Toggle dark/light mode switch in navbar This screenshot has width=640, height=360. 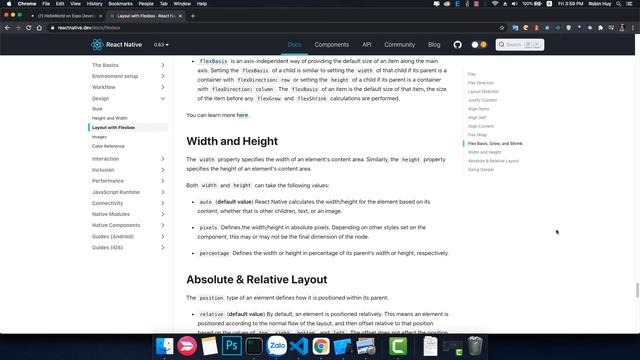pos(479,44)
